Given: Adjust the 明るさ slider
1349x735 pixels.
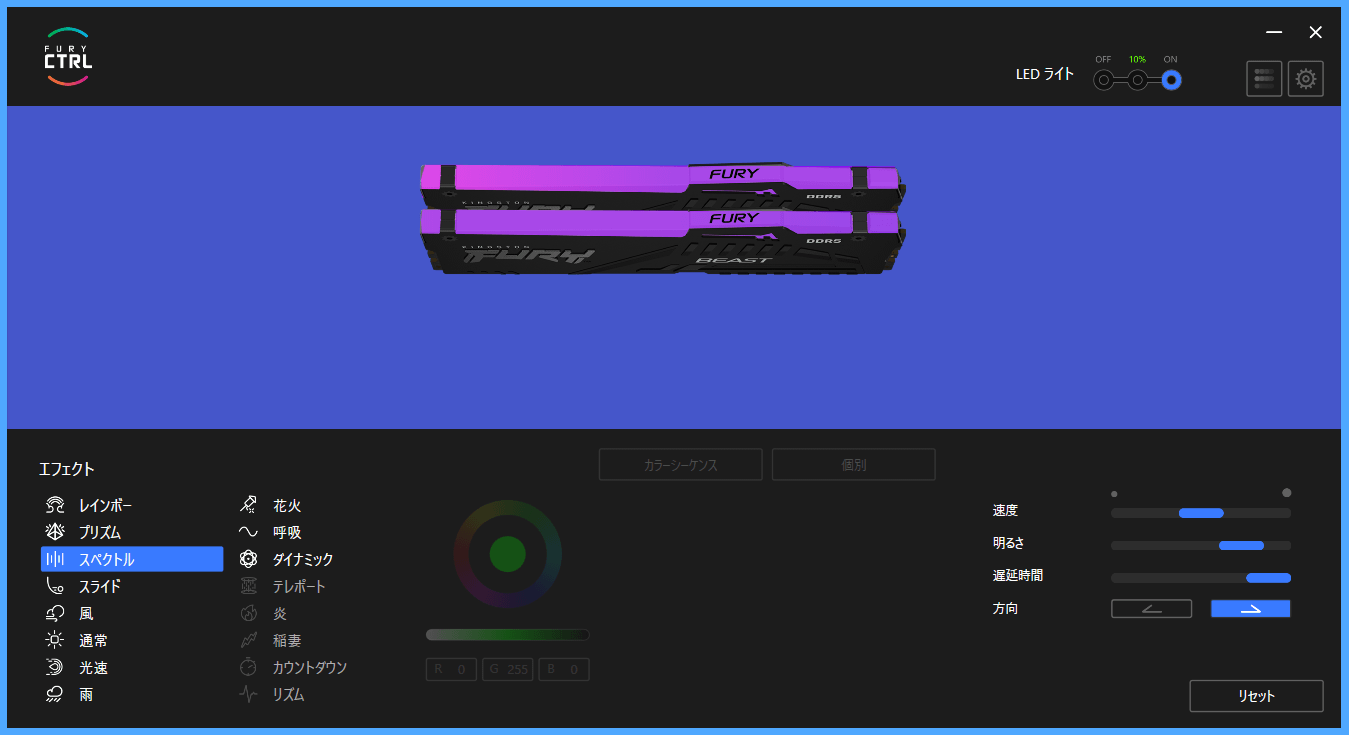Looking at the screenshot, I should [1201, 546].
